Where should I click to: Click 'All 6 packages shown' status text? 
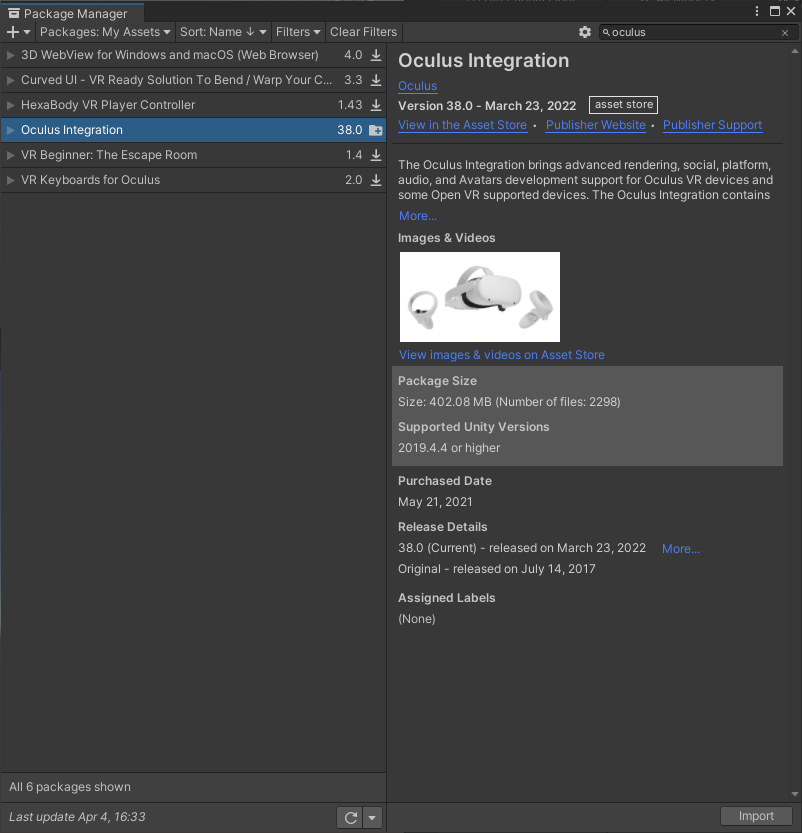(x=70, y=787)
